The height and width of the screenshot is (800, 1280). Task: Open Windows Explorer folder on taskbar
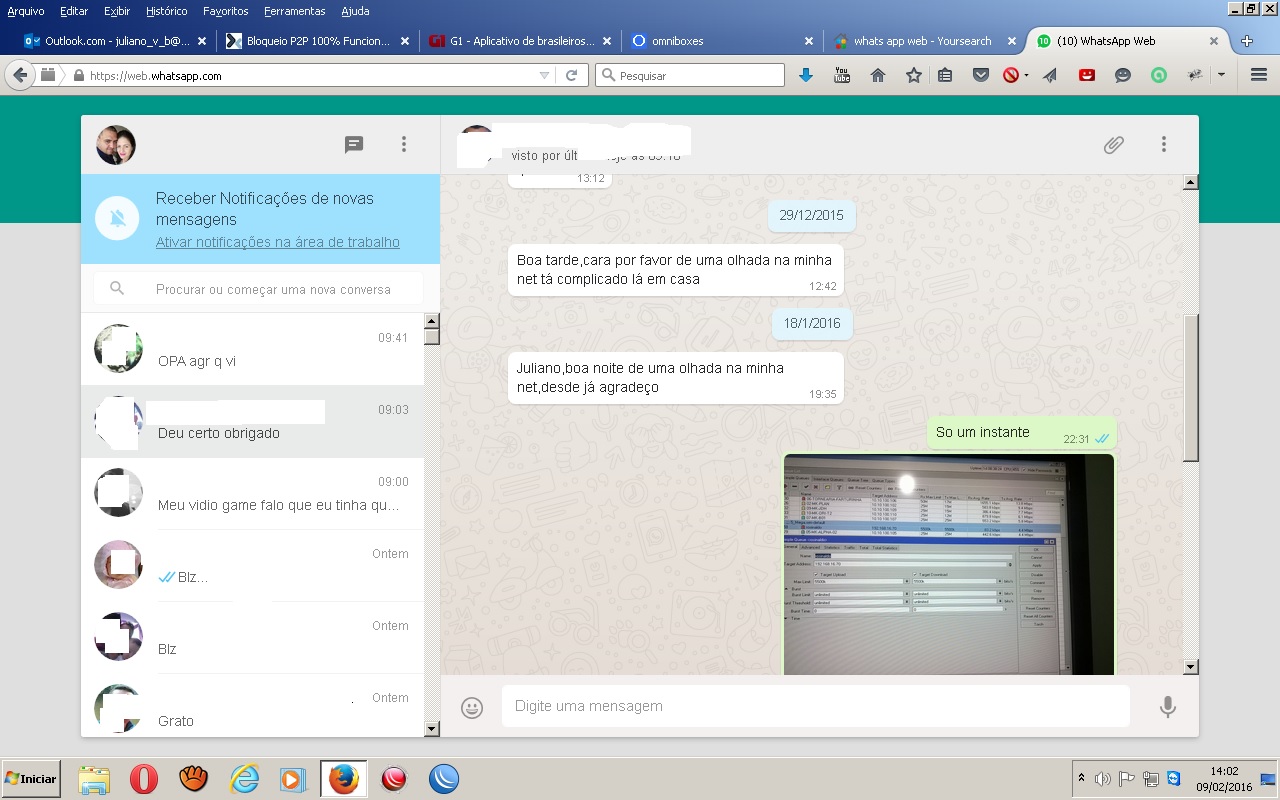(x=94, y=779)
